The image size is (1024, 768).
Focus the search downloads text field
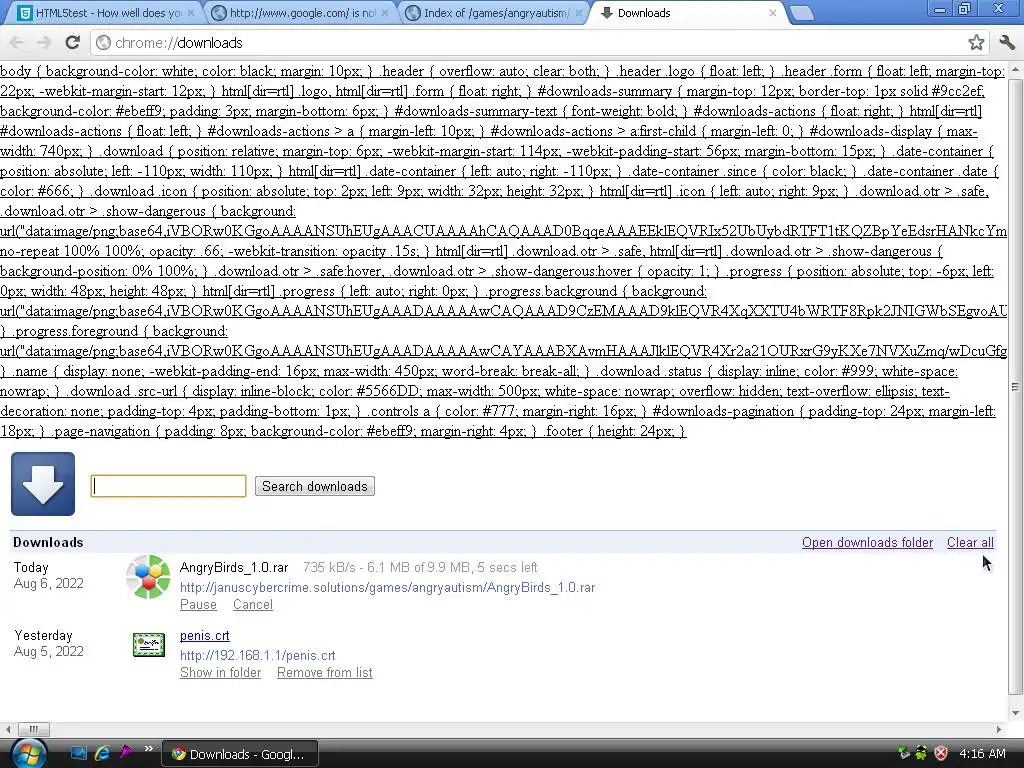[x=168, y=486]
